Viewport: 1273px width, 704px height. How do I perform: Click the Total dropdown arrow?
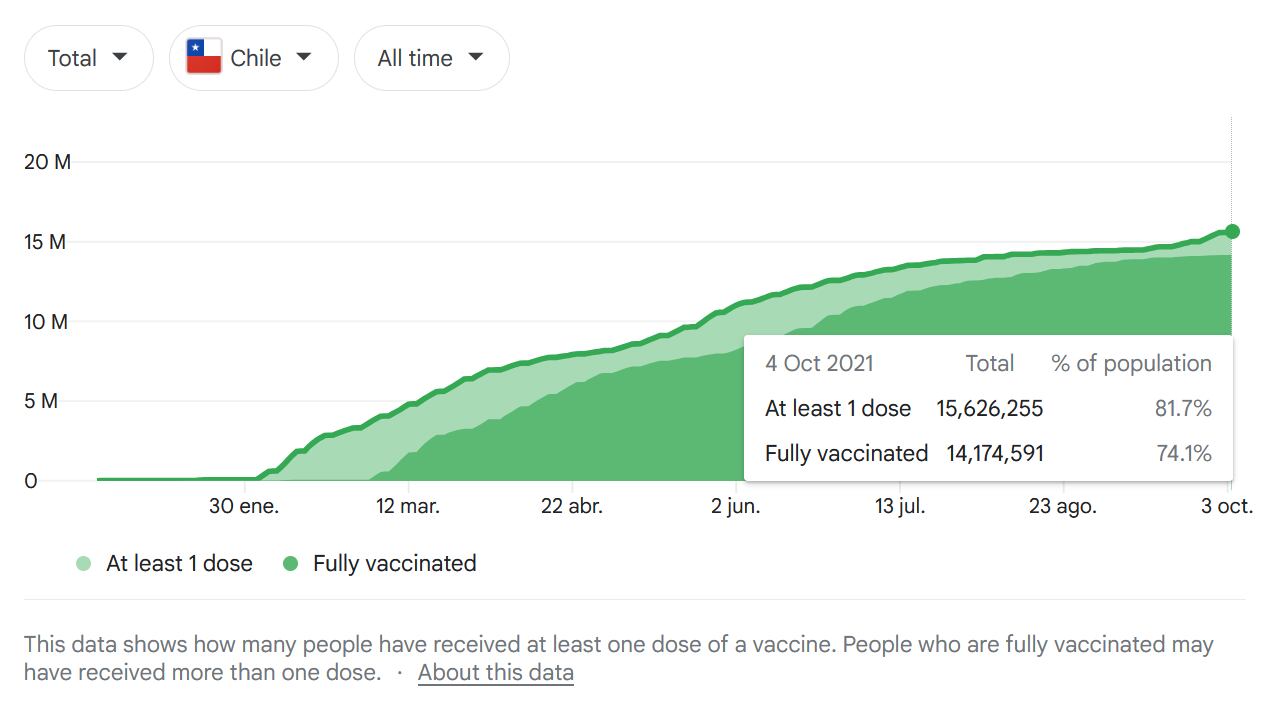point(120,57)
